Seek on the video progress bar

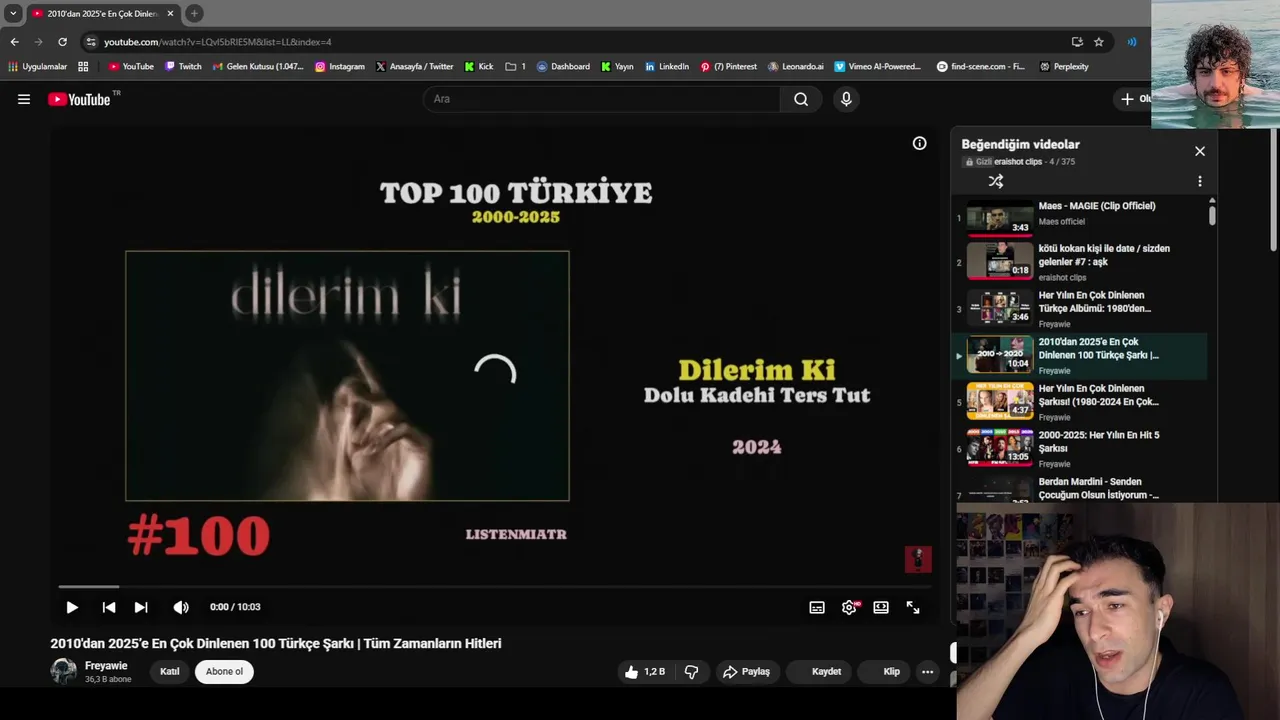click(494, 587)
